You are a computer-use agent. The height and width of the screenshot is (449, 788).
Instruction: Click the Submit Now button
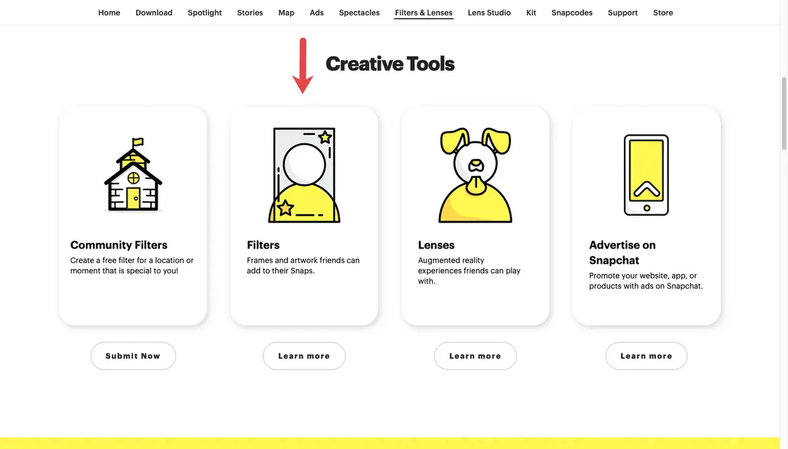point(133,356)
